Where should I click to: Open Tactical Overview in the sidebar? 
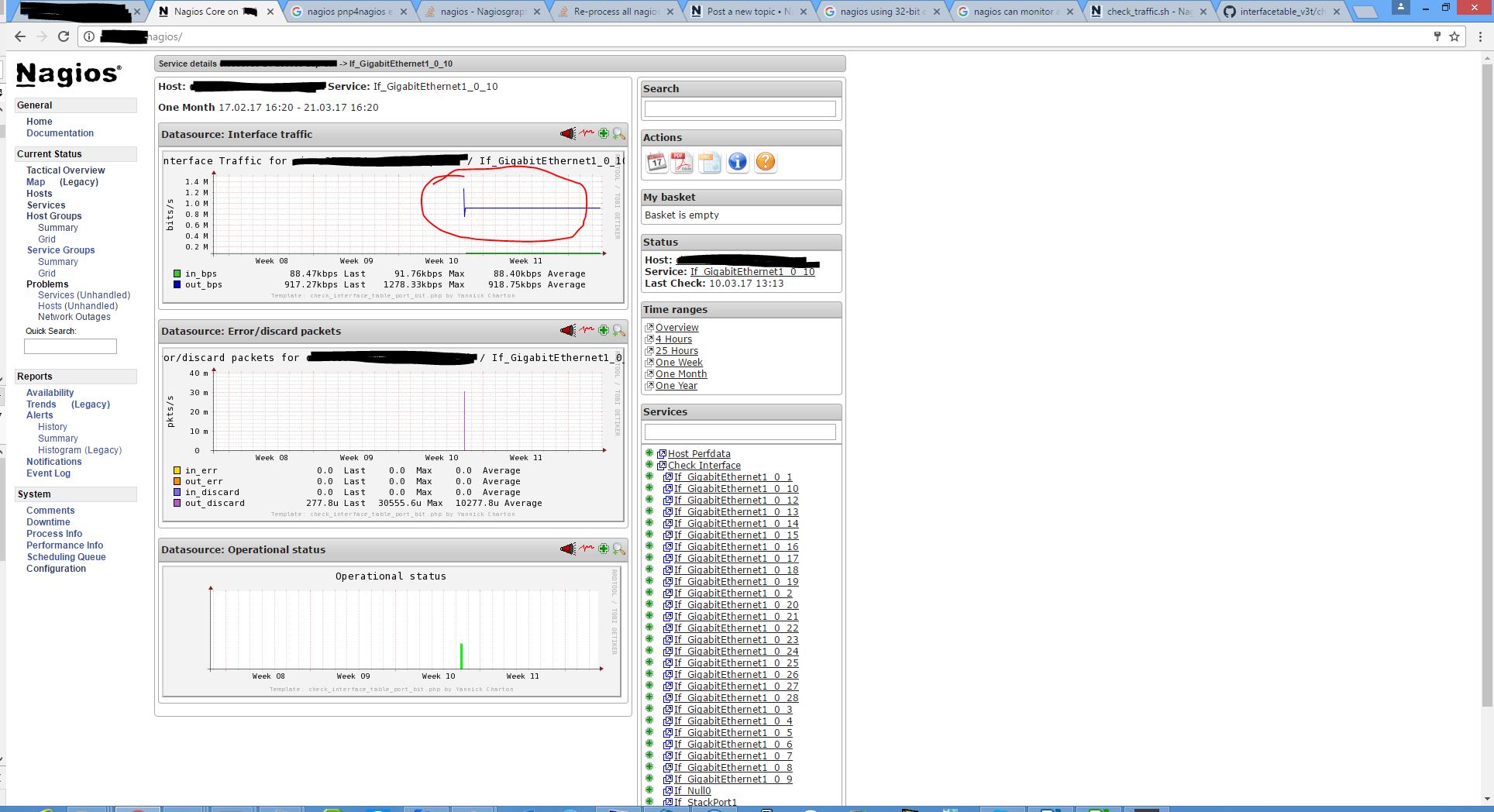pyautogui.click(x=65, y=170)
